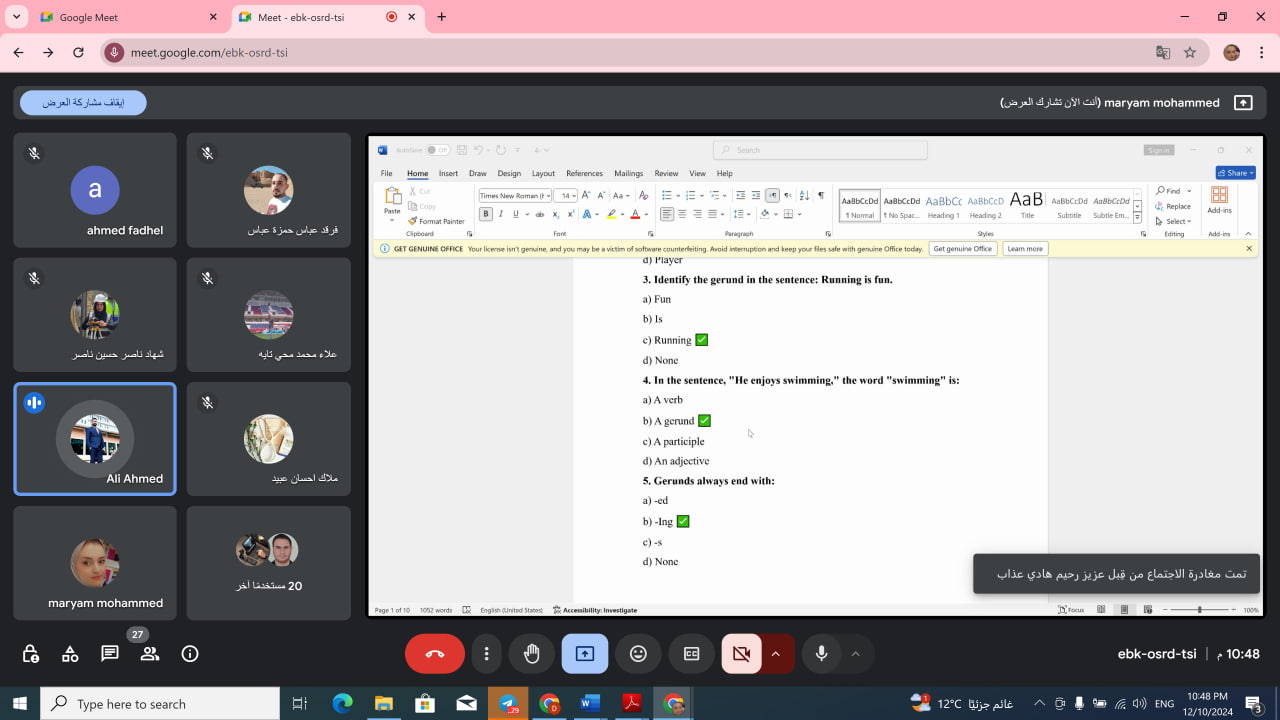This screenshot has width=1280, height=720.
Task: Open Word from the Windows taskbar
Action: click(x=590, y=704)
